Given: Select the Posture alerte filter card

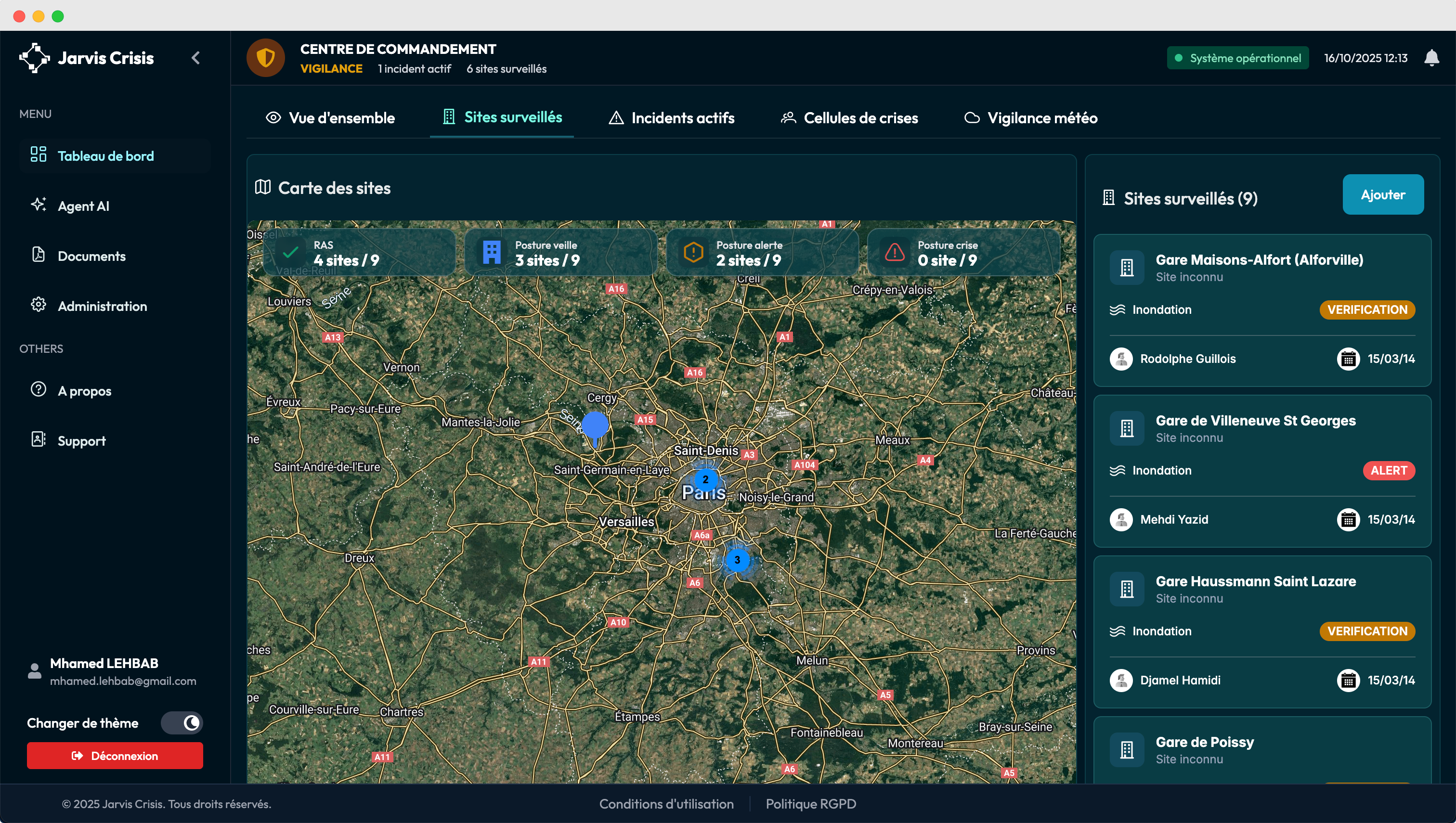Looking at the screenshot, I should [x=762, y=253].
